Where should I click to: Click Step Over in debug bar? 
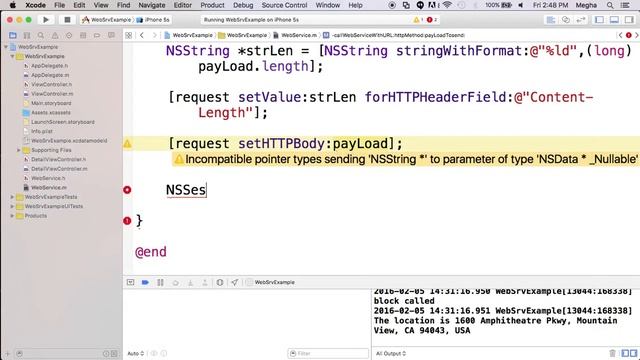coord(176,282)
